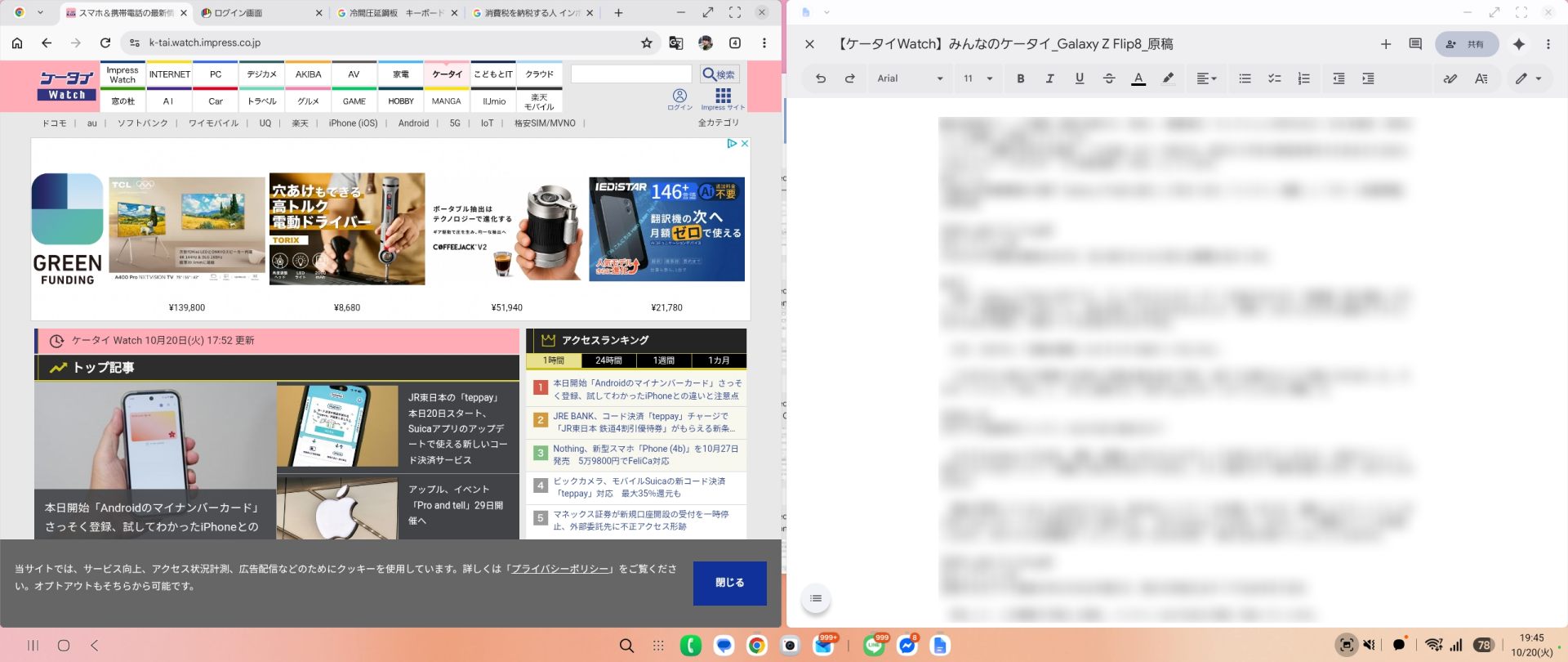Decrease indent in Docs toolbar
The image size is (1568, 662).
pos(1339,78)
